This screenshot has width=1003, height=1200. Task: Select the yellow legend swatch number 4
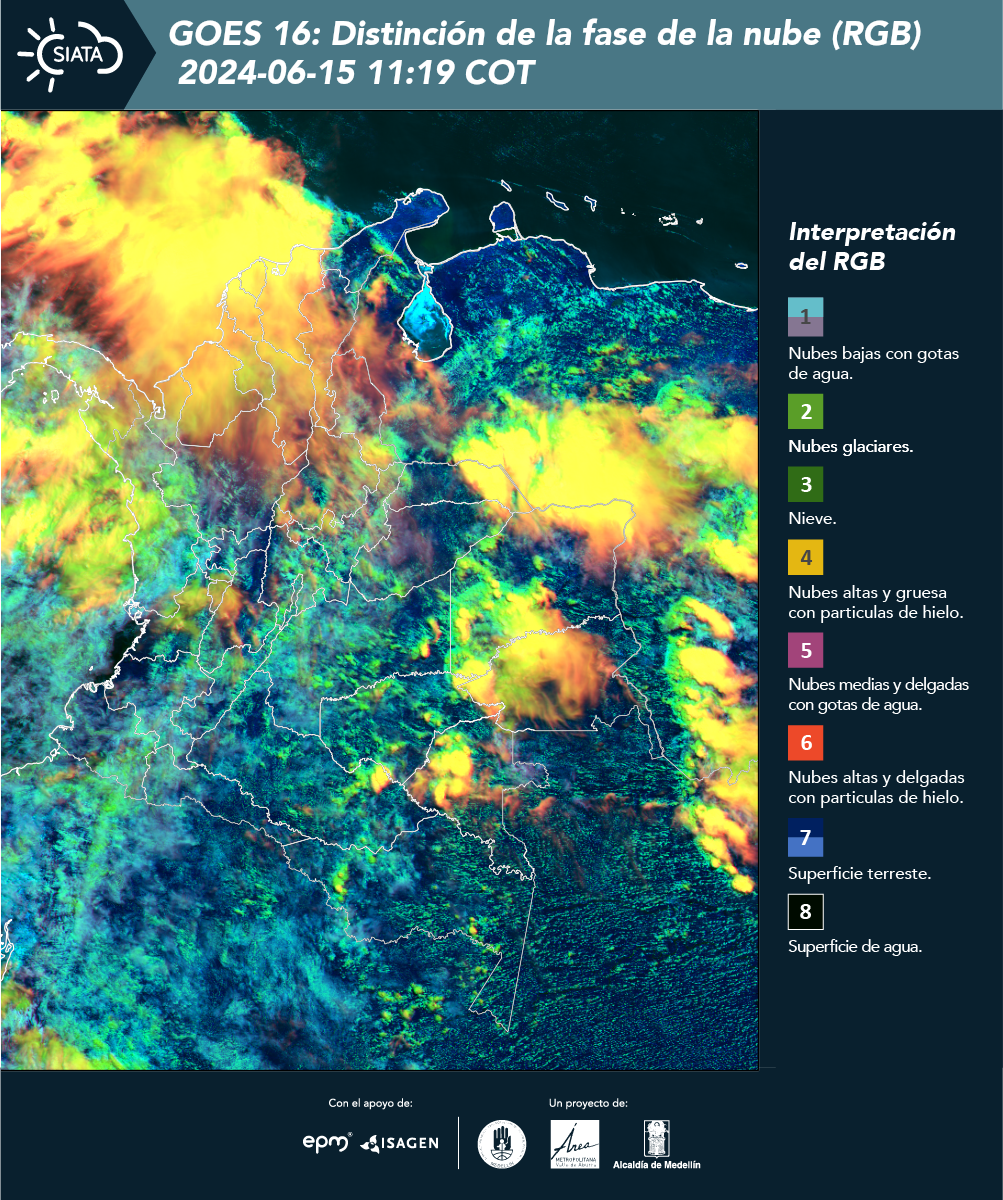[806, 557]
